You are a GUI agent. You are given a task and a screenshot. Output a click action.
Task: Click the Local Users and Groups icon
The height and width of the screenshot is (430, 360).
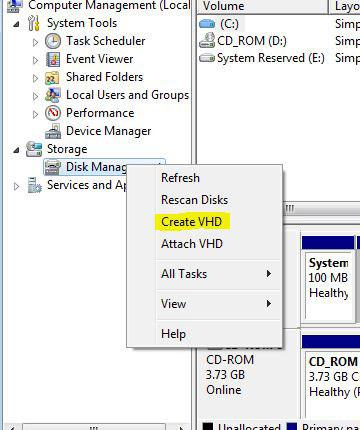tap(53, 95)
